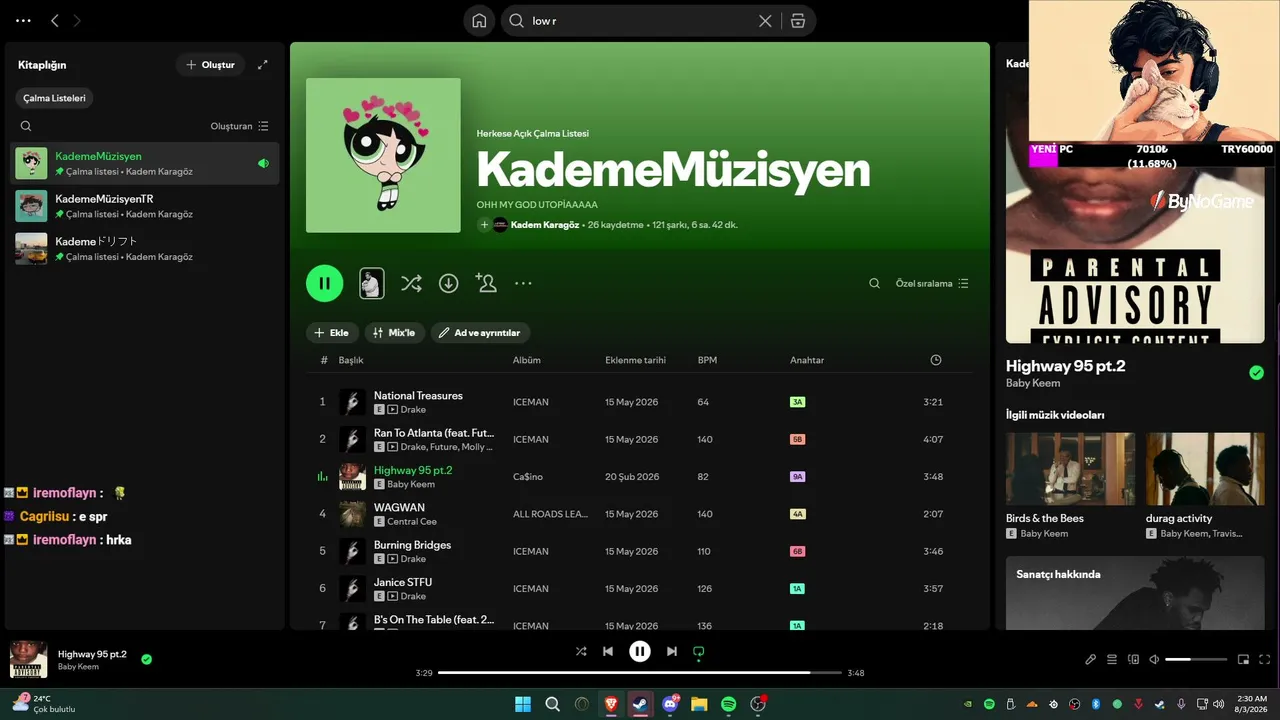Toggle the liked checkmark next to Highway 95 pt.2 in player bar

147,660
